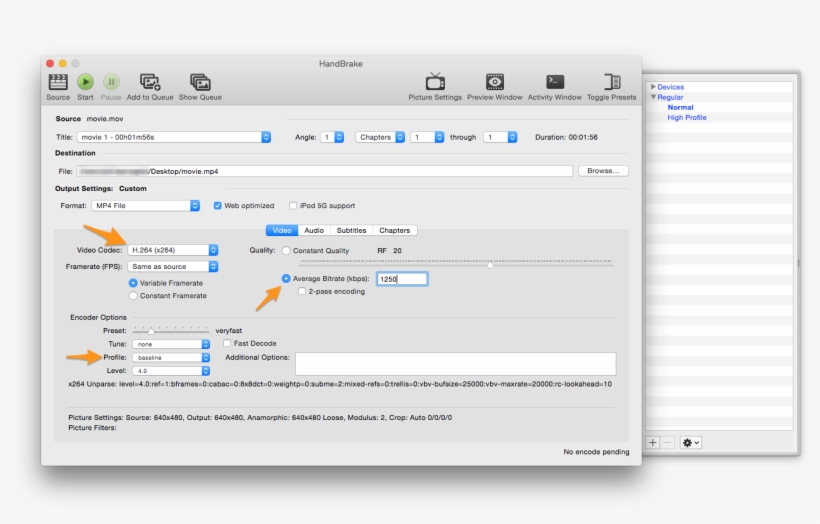
Task: Add a preset with the plus icon
Action: click(x=653, y=442)
